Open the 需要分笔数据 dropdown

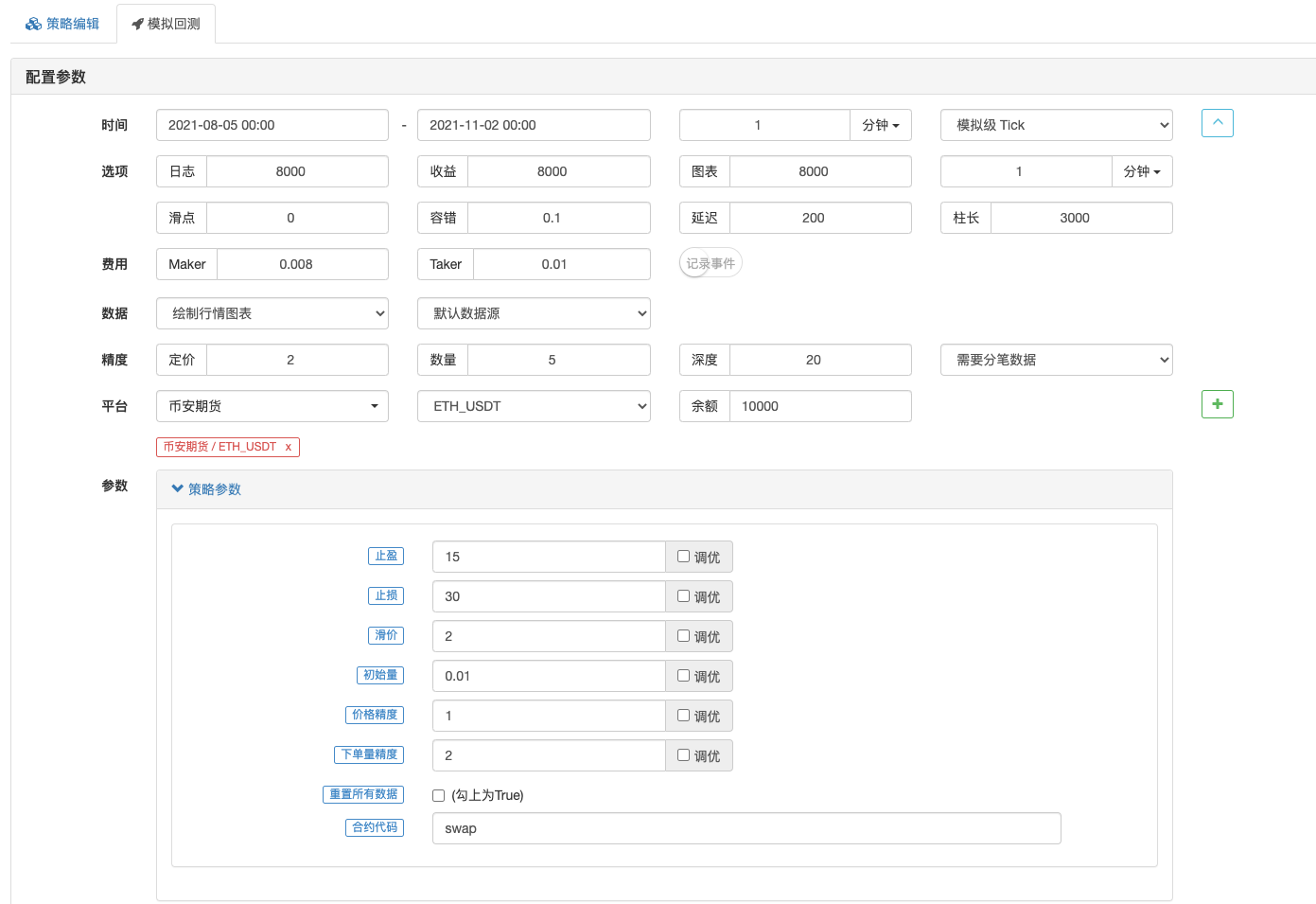coord(1056,360)
